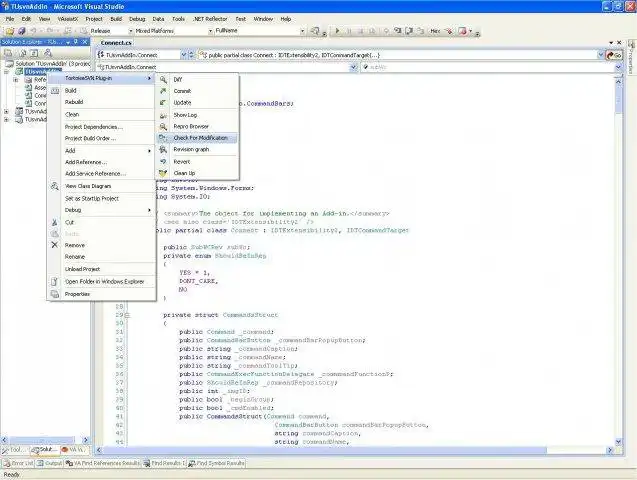The width and height of the screenshot is (637, 480).
Task: Click the Solution Explorer horizontal scrollbar
Action: coord(44,440)
